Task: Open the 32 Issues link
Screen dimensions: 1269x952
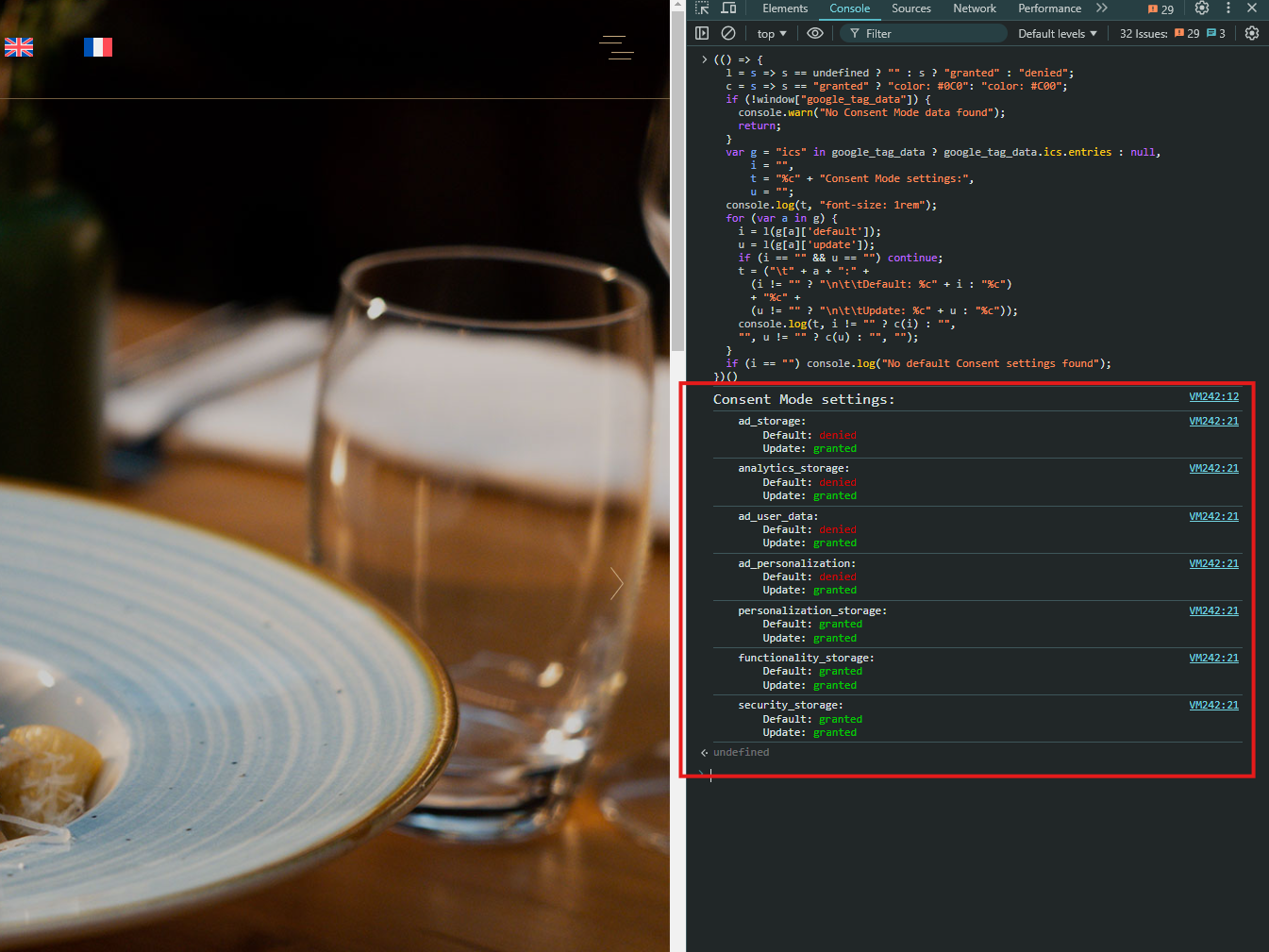Action: 1144,34
